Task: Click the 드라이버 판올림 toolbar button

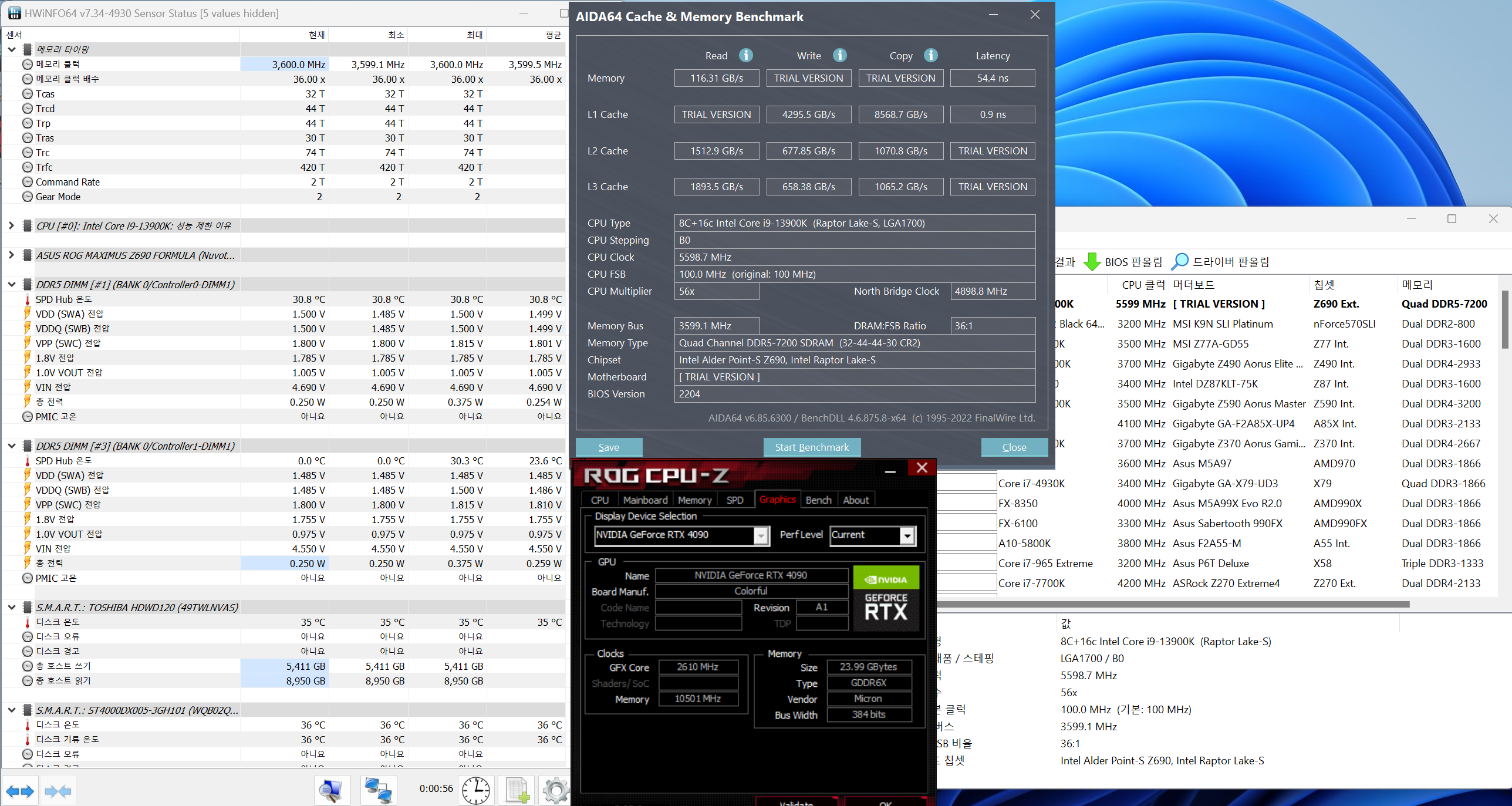Action: pos(1220,262)
